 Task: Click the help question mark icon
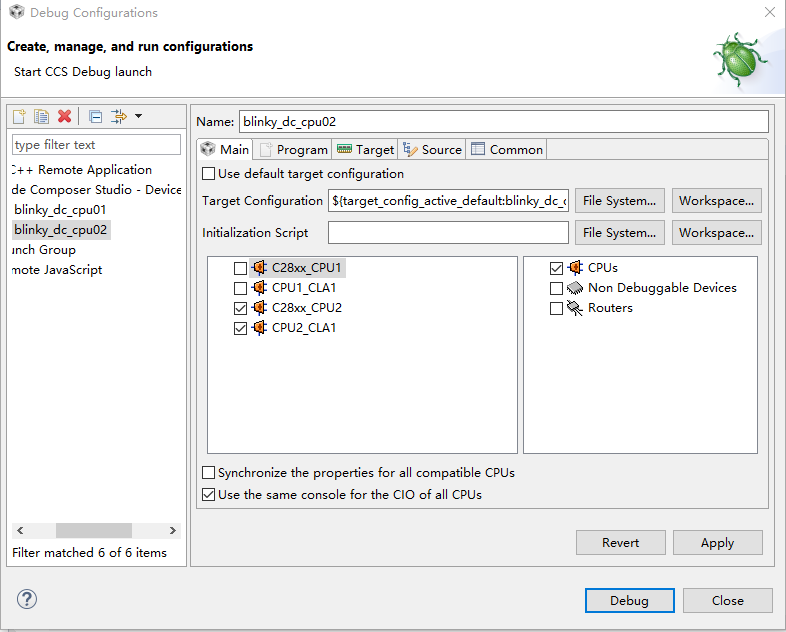(x=27, y=599)
